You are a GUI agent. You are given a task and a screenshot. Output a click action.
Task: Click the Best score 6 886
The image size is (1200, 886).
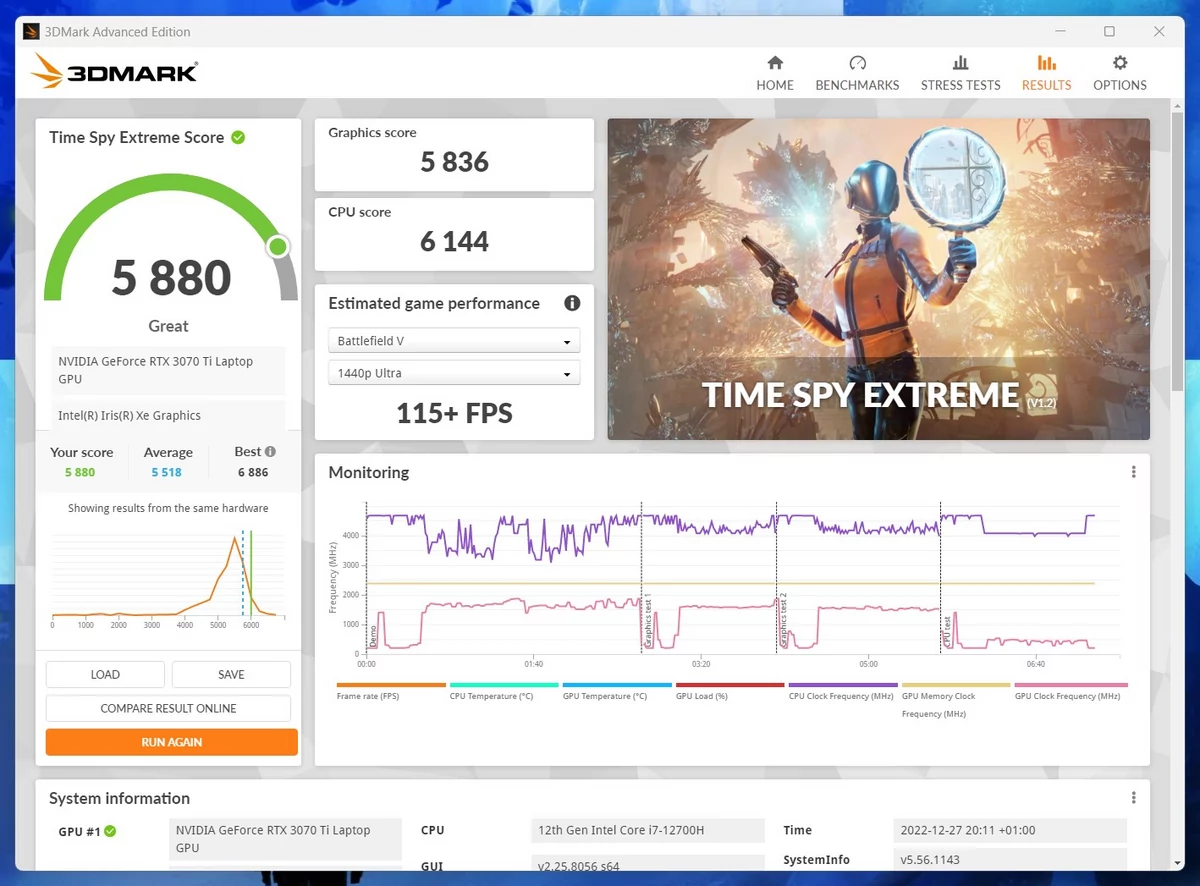[x=253, y=472]
